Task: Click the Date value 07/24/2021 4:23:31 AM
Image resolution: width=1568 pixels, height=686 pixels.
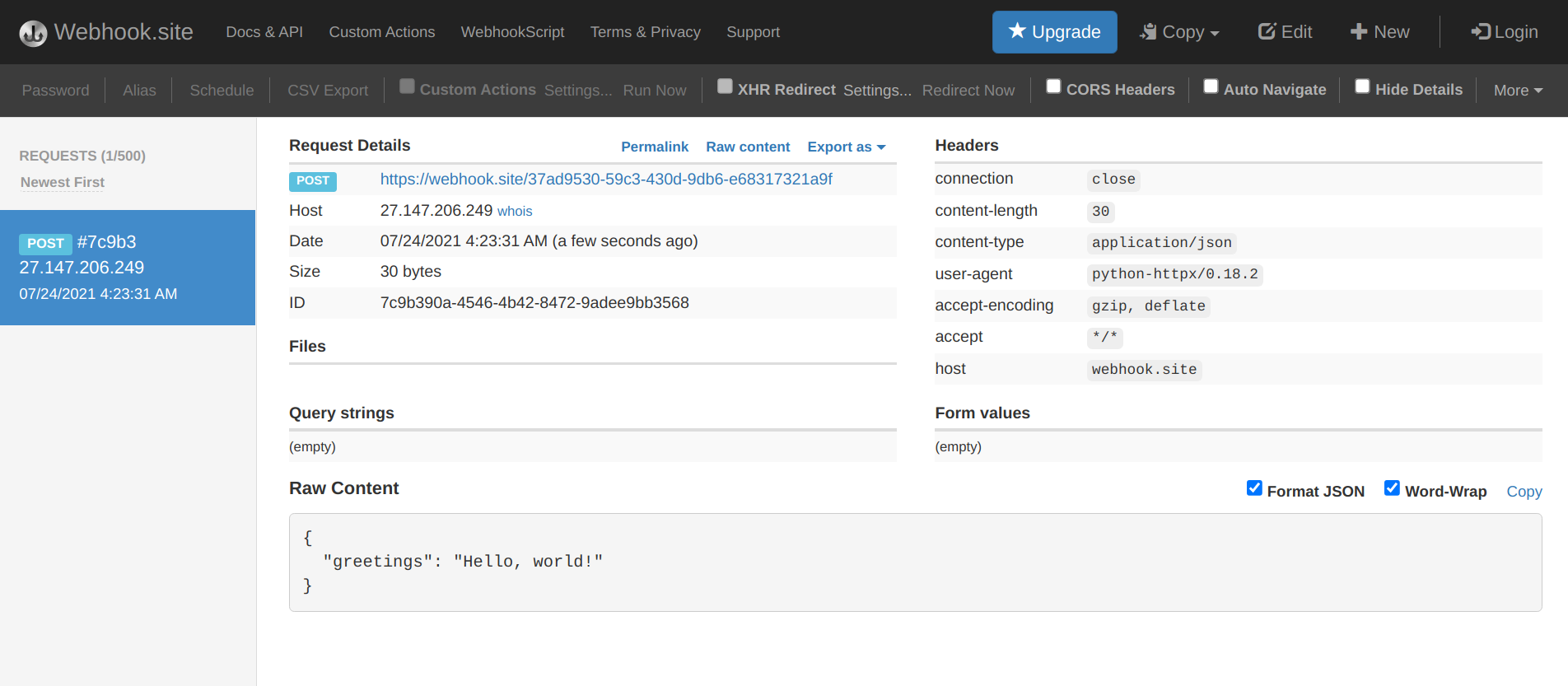Action: [539, 241]
